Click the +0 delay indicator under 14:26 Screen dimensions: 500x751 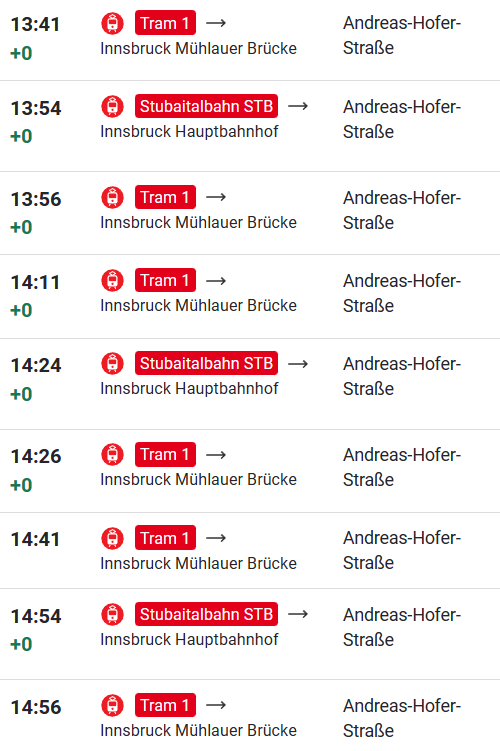pos(21,485)
